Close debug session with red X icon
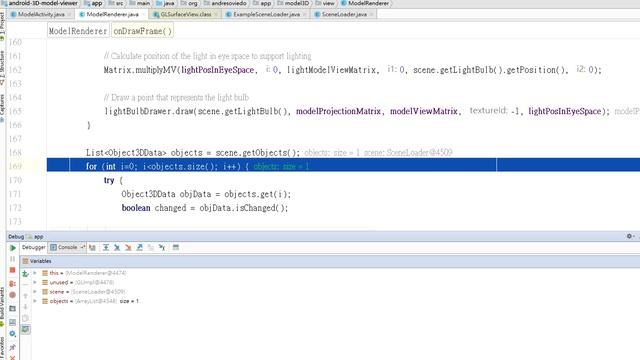640x360 pixels. coord(13,358)
